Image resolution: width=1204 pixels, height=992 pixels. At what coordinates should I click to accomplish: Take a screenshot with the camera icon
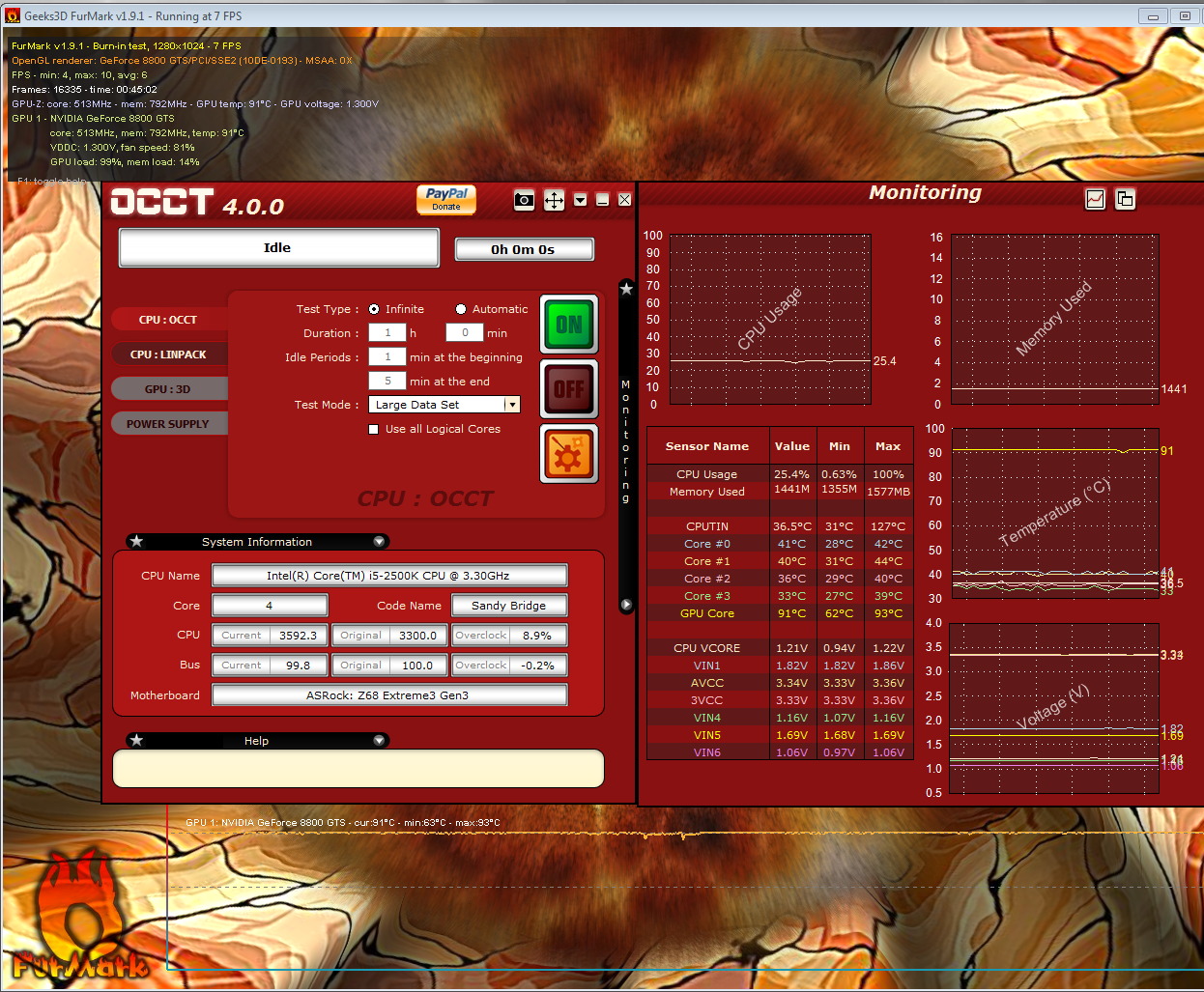524,200
